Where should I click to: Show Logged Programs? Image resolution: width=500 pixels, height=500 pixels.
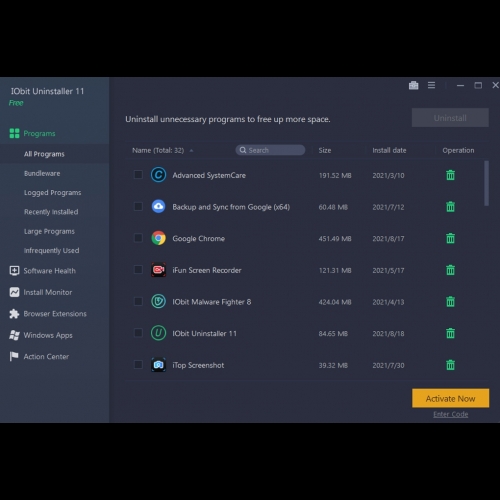point(52,193)
